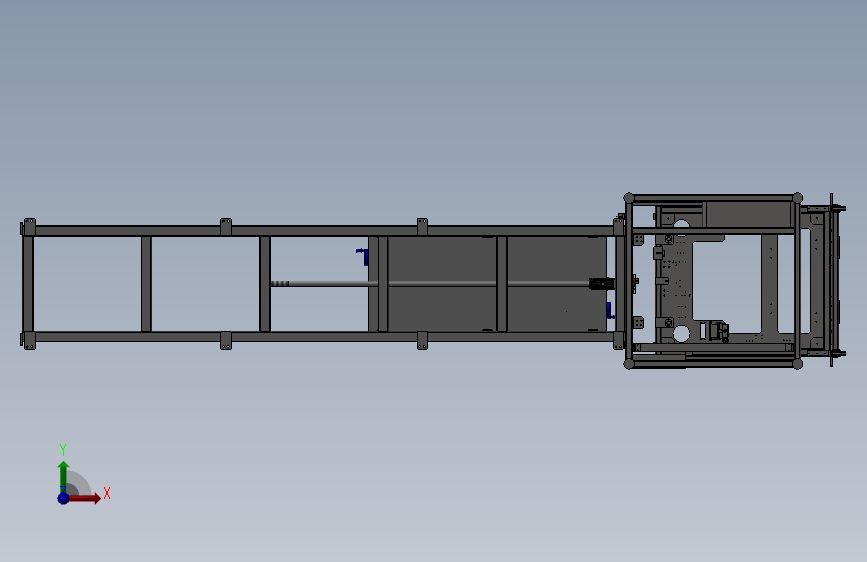Click the blue Z axis sphere of triad
This screenshot has height=562, width=867.
point(64,498)
